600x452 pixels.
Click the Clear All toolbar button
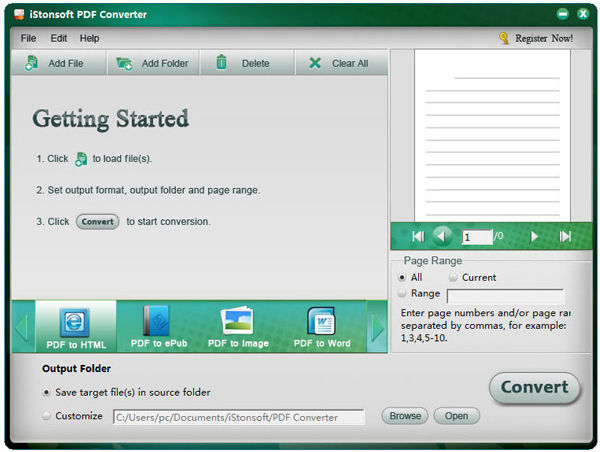341,63
